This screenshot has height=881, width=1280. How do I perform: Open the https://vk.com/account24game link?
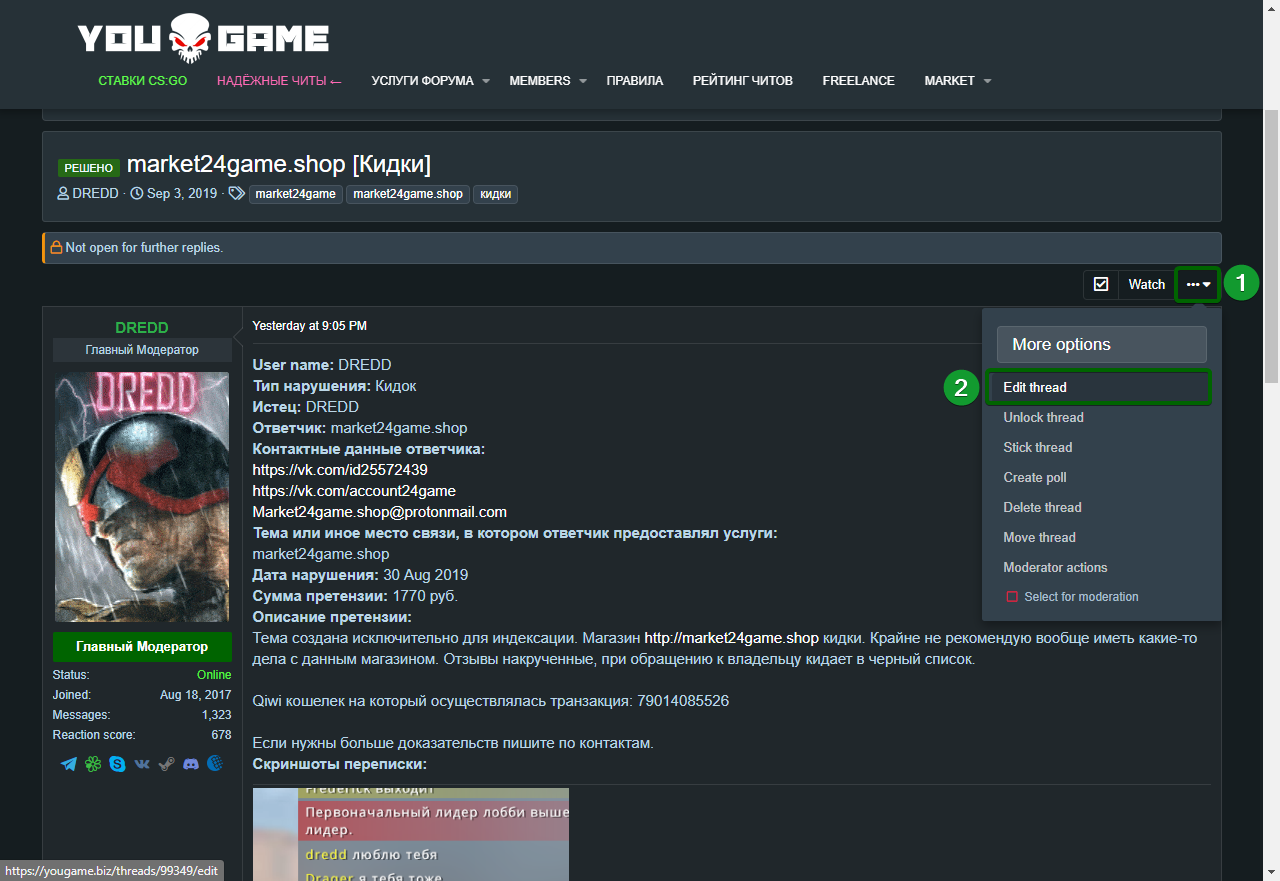tap(354, 491)
